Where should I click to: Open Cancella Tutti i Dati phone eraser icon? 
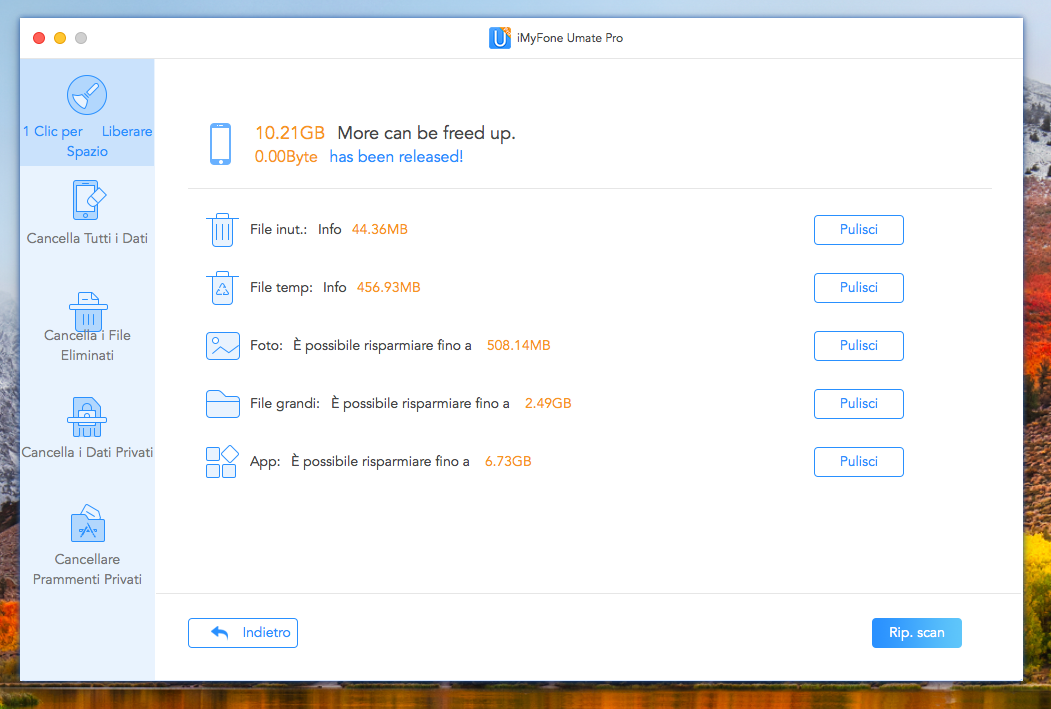[88, 200]
